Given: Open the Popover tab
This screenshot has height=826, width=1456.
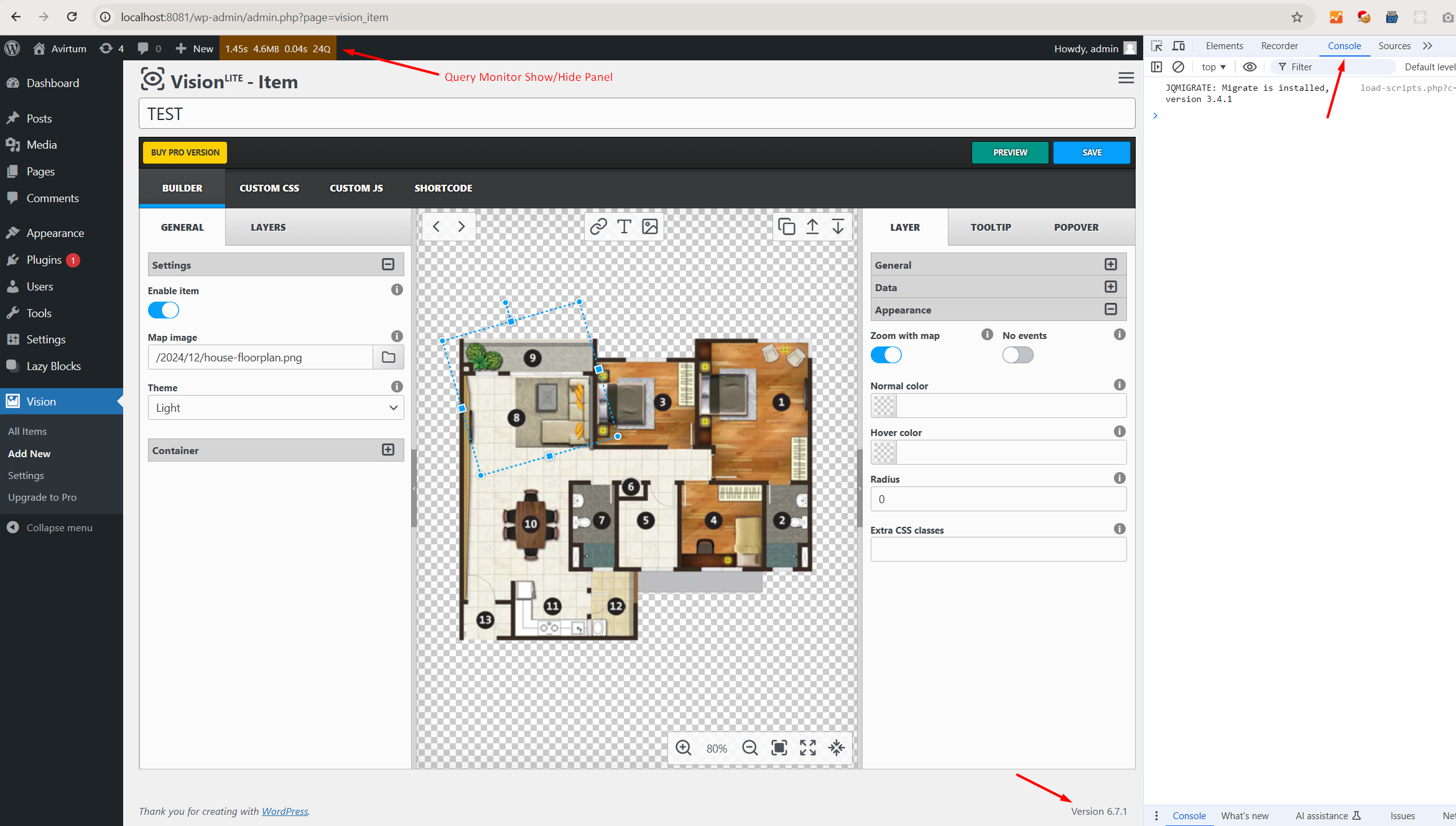Looking at the screenshot, I should click(x=1077, y=227).
